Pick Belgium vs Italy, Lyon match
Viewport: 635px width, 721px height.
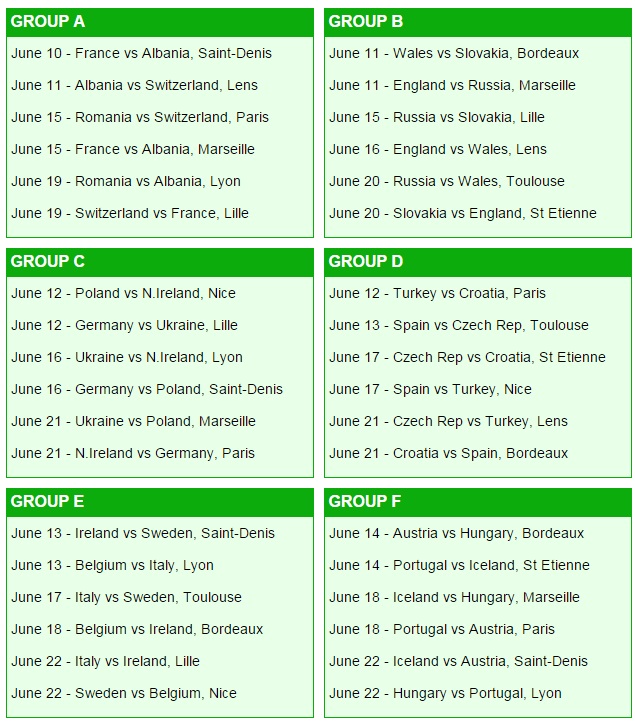113,566
